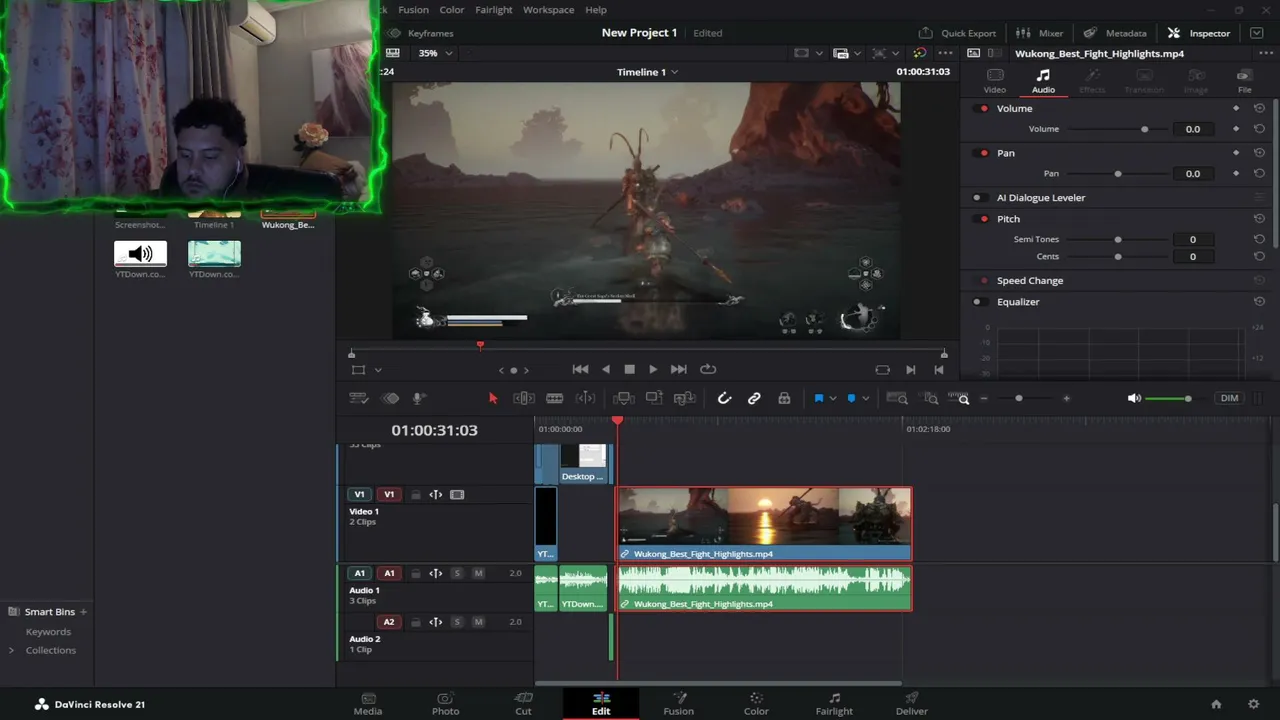Mute the Audio 1 track
1280x720 pixels.
[478, 573]
